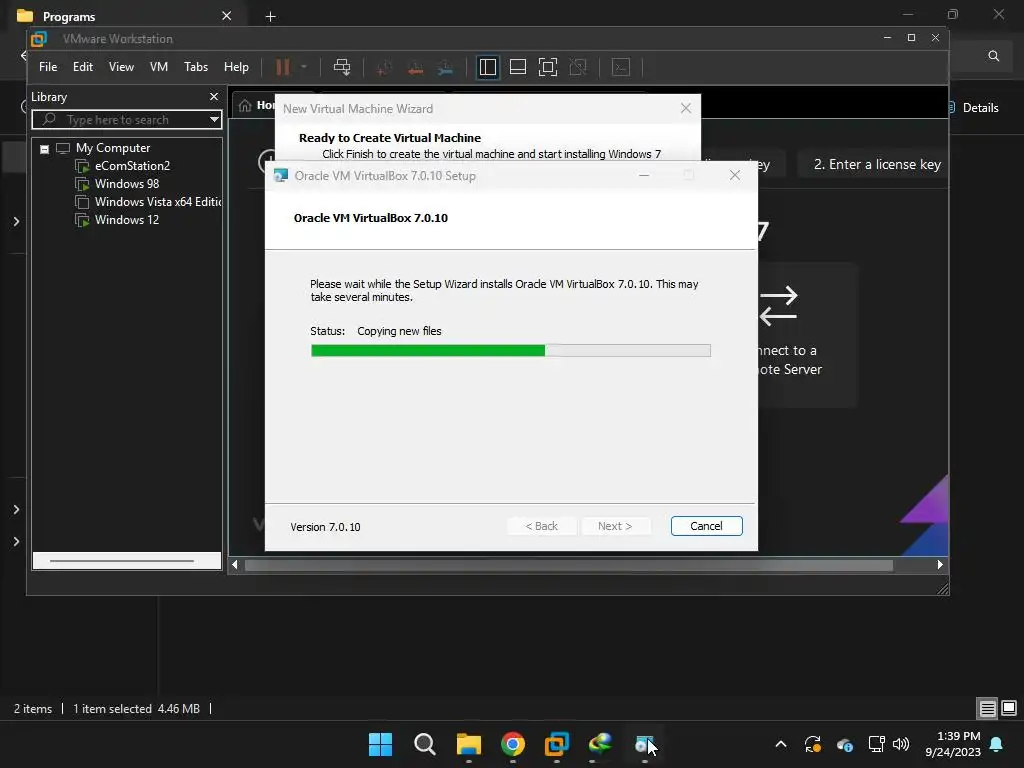Select the Windows 98 virtual machine

tap(127, 184)
